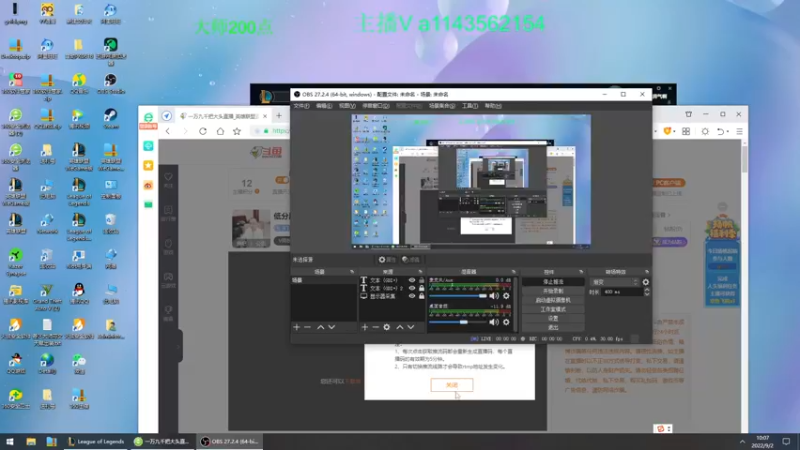Open the 文件(F) menu in OBS
The height and width of the screenshot is (450, 800).
tap(301, 106)
